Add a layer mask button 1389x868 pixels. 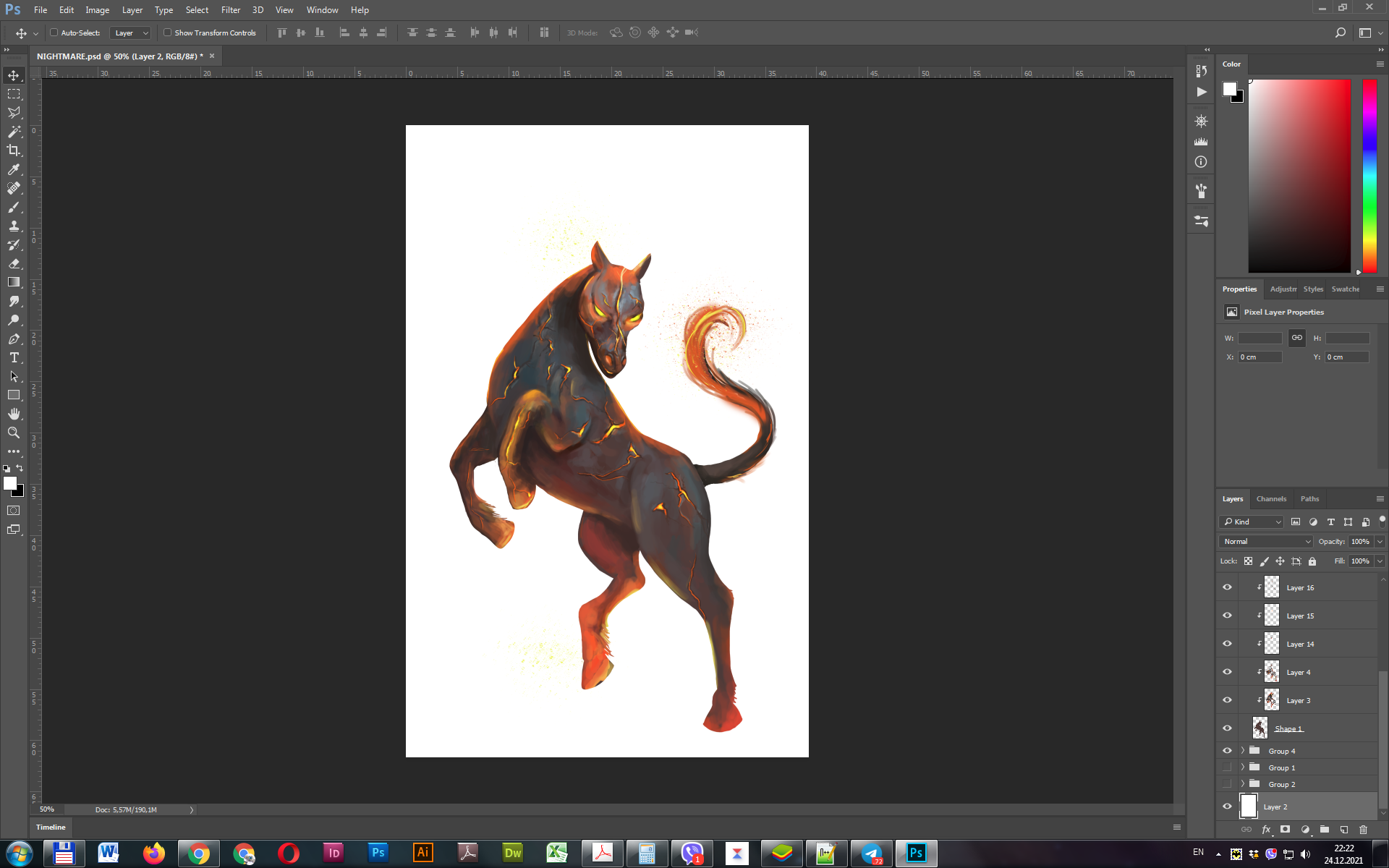click(x=1285, y=830)
